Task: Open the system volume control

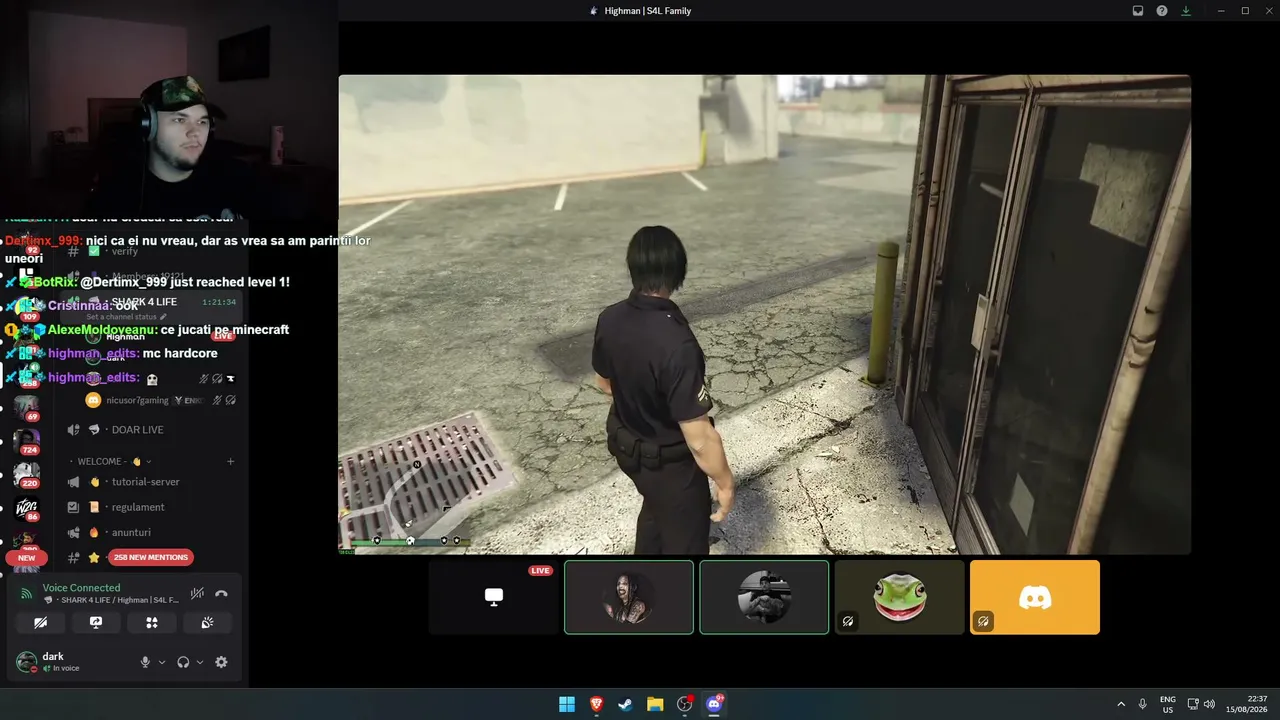Action: pos(1209,704)
